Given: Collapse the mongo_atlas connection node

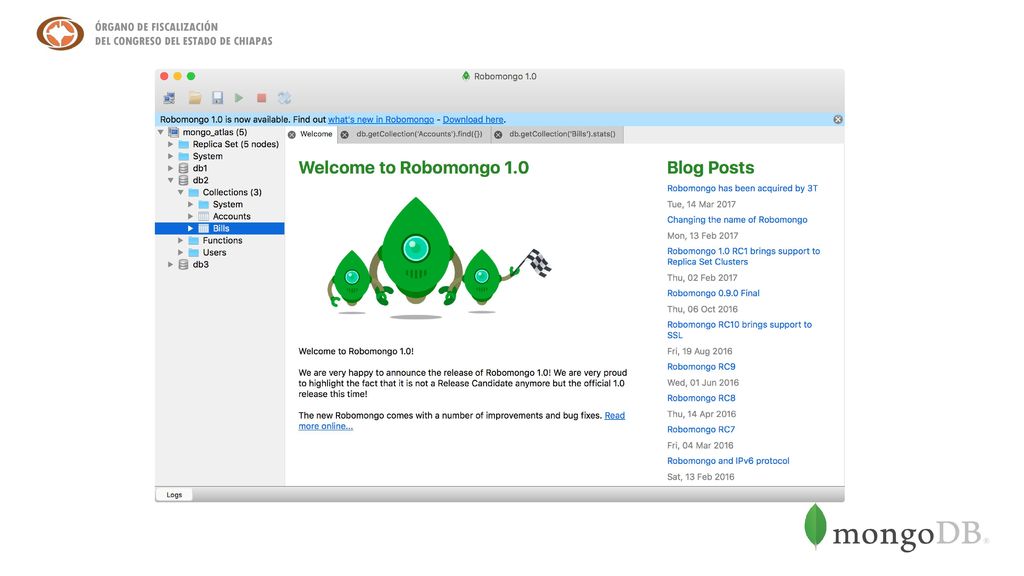Looking at the screenshot, I should [161, 132].
